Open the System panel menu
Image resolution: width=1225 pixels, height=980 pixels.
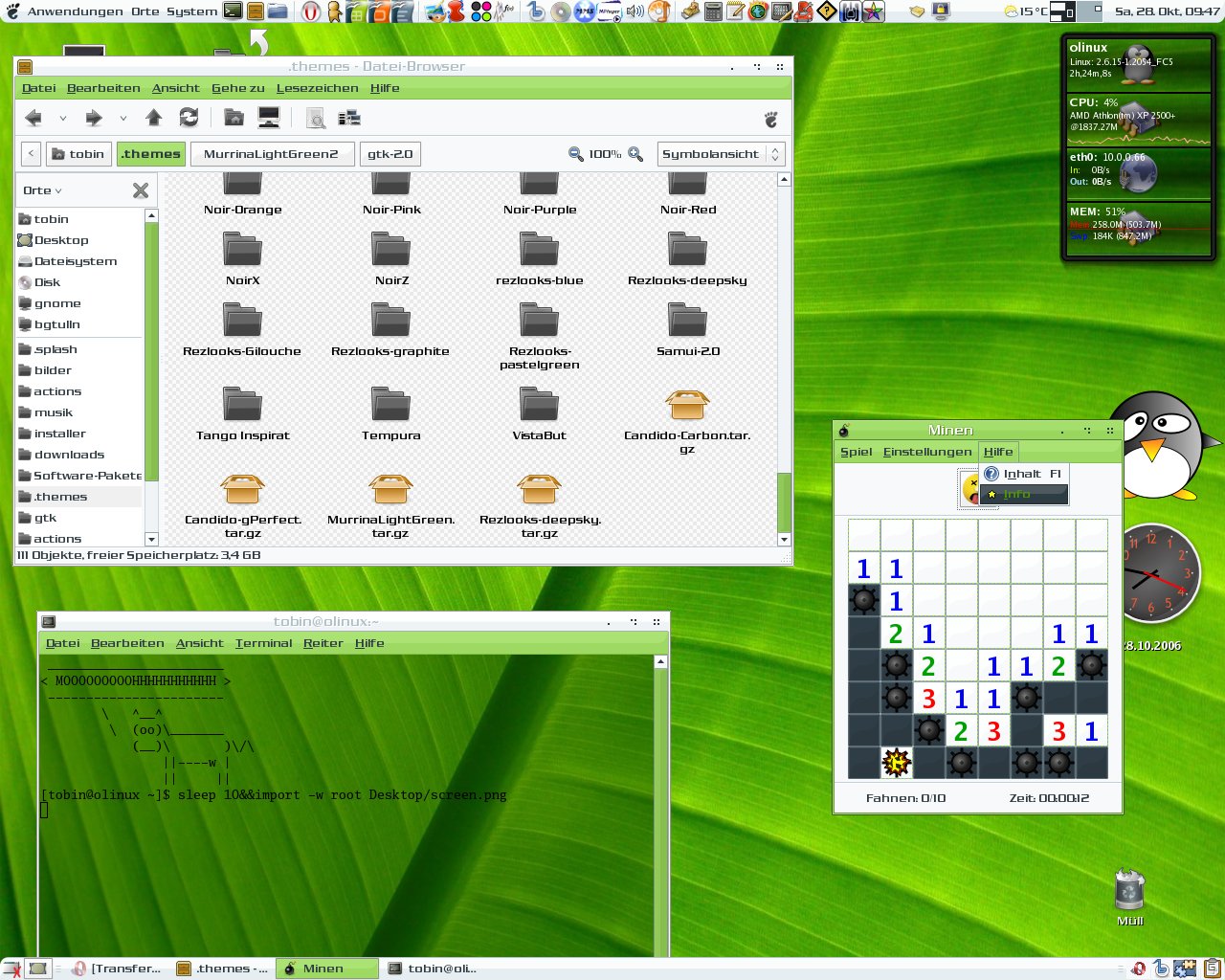pos(191,11)
